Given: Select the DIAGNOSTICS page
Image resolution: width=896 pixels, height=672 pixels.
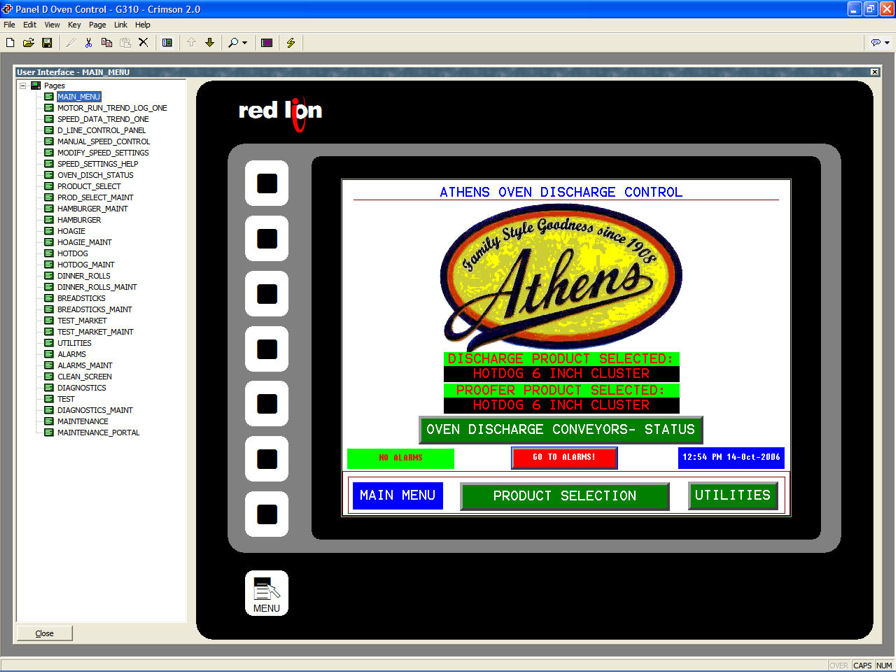Looking at the screenshot, I should [82, 388].
